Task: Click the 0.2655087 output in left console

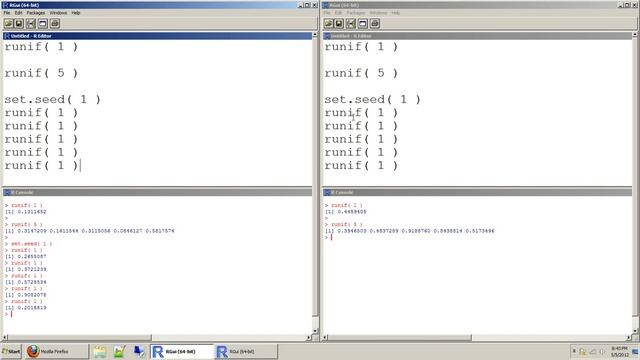Action: tap(32, 256)
